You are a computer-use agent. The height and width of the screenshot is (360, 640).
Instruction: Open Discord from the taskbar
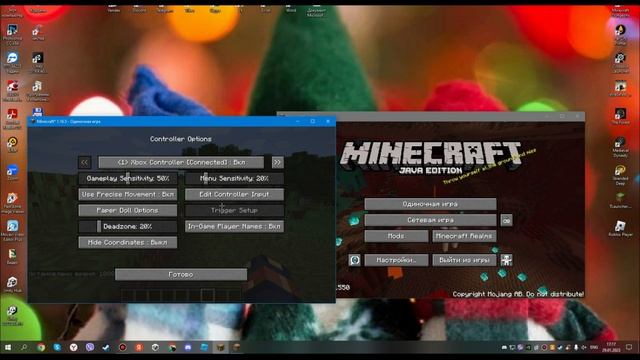point(188,347)
